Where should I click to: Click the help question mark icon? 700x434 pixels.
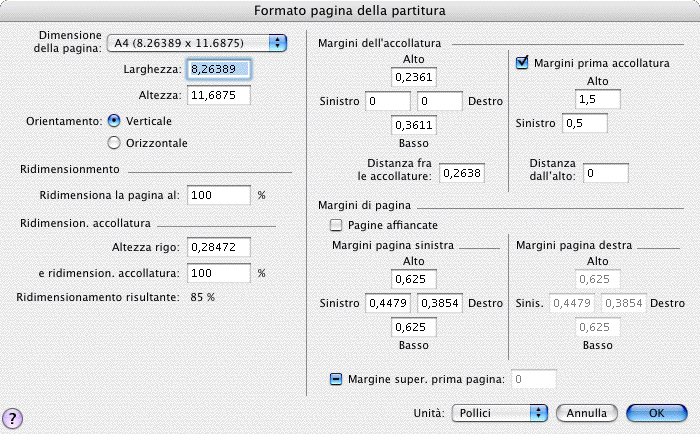(14, 417)
